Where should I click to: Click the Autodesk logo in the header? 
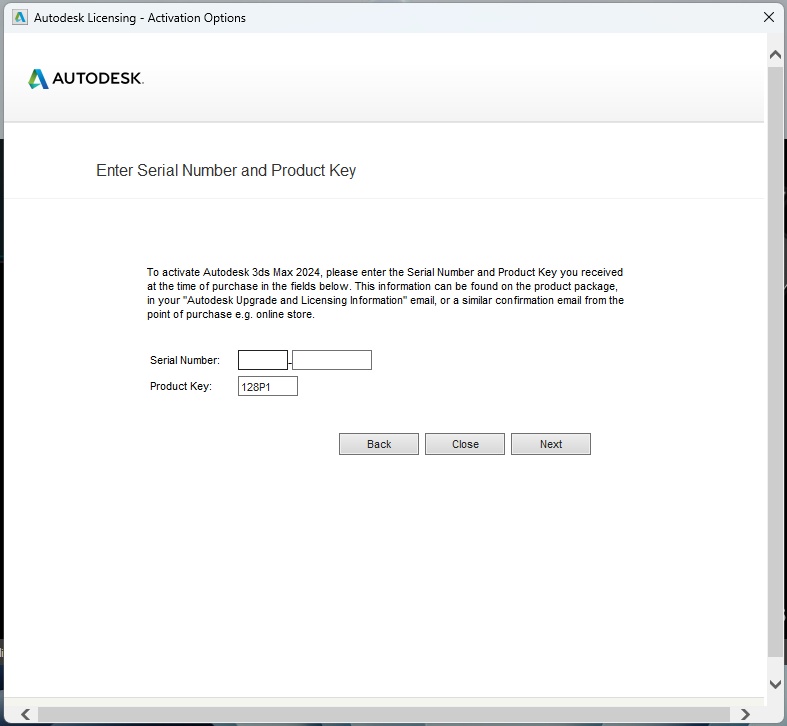click(x=86, y=79)
